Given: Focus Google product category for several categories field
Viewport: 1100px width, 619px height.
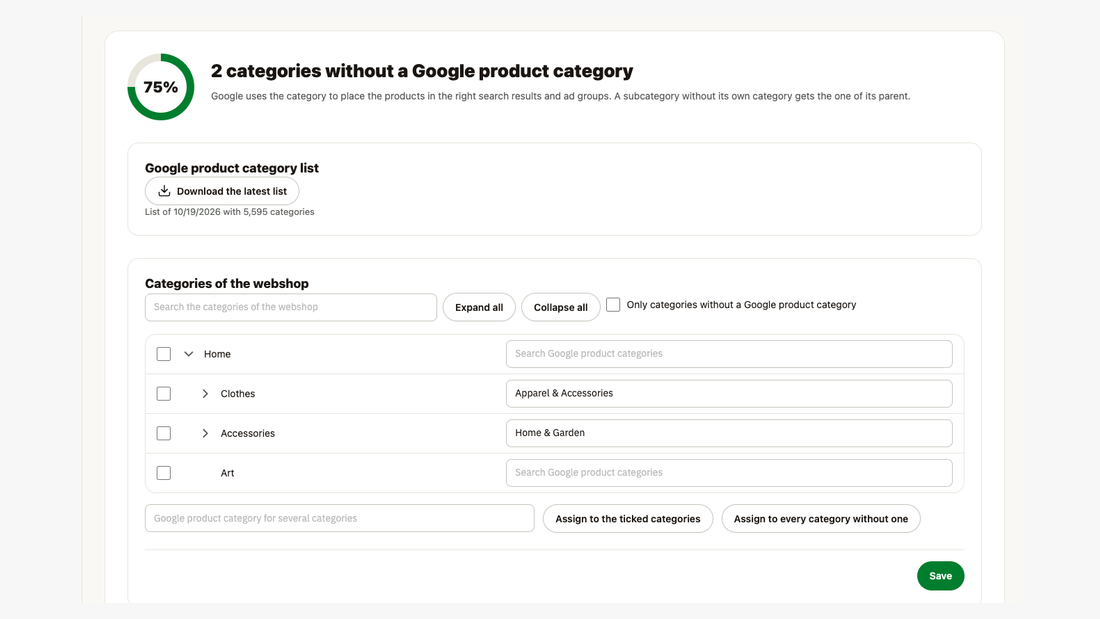Looking at the screenshot, I should pyautogui.click(x=340, y=518).
